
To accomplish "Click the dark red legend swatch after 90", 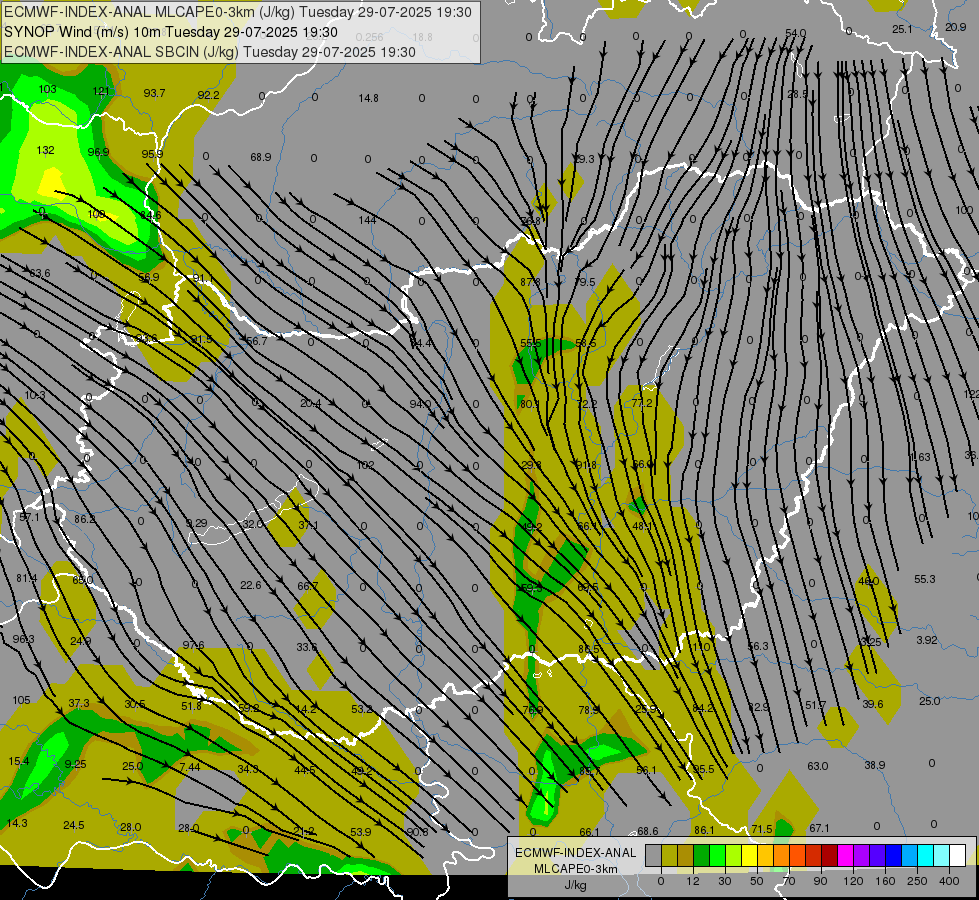I will coord(829,856).
